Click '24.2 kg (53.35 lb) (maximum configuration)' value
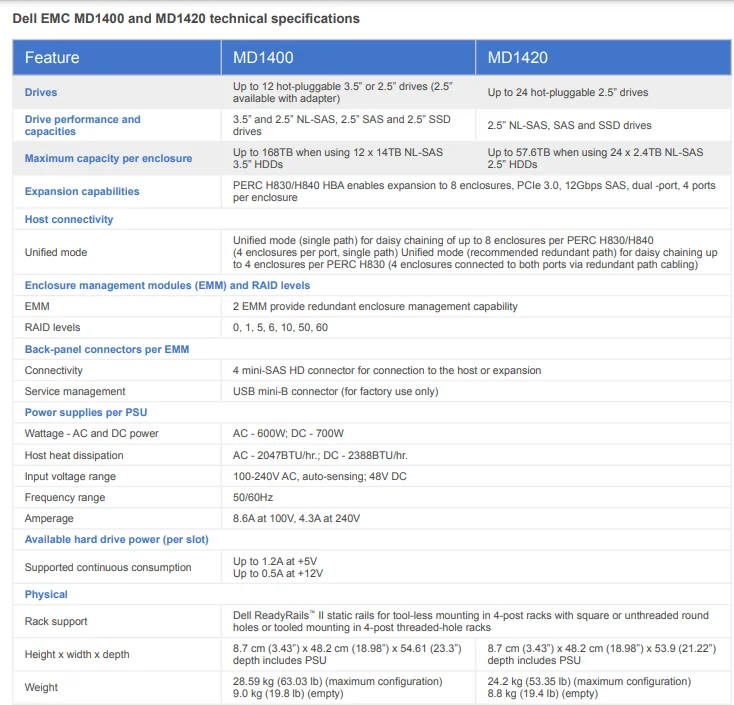Screen dimensions: 734x705 589,681
